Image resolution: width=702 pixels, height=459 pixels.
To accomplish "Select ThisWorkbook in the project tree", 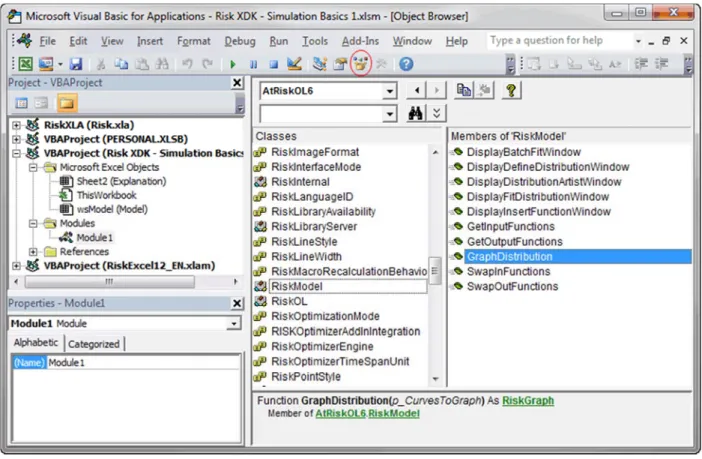I will point(107,195).
